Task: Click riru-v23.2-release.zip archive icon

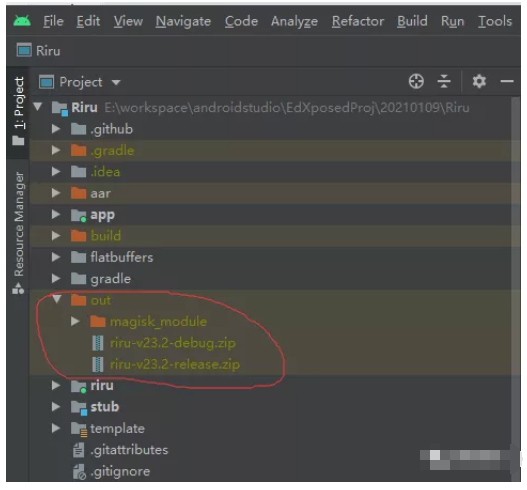Action: click(x=98, y=364)
